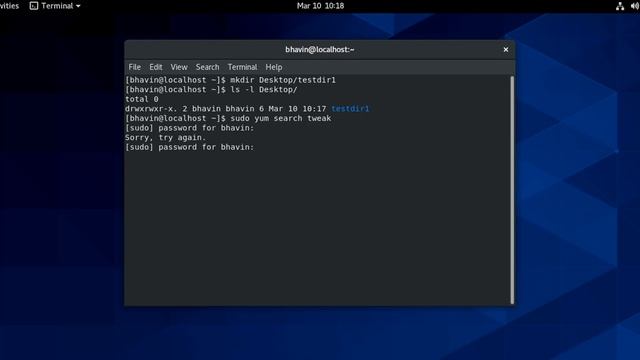This screenshot has height=360, width=640.
Task: Open the View menu
Action: (x=179, y=67)
